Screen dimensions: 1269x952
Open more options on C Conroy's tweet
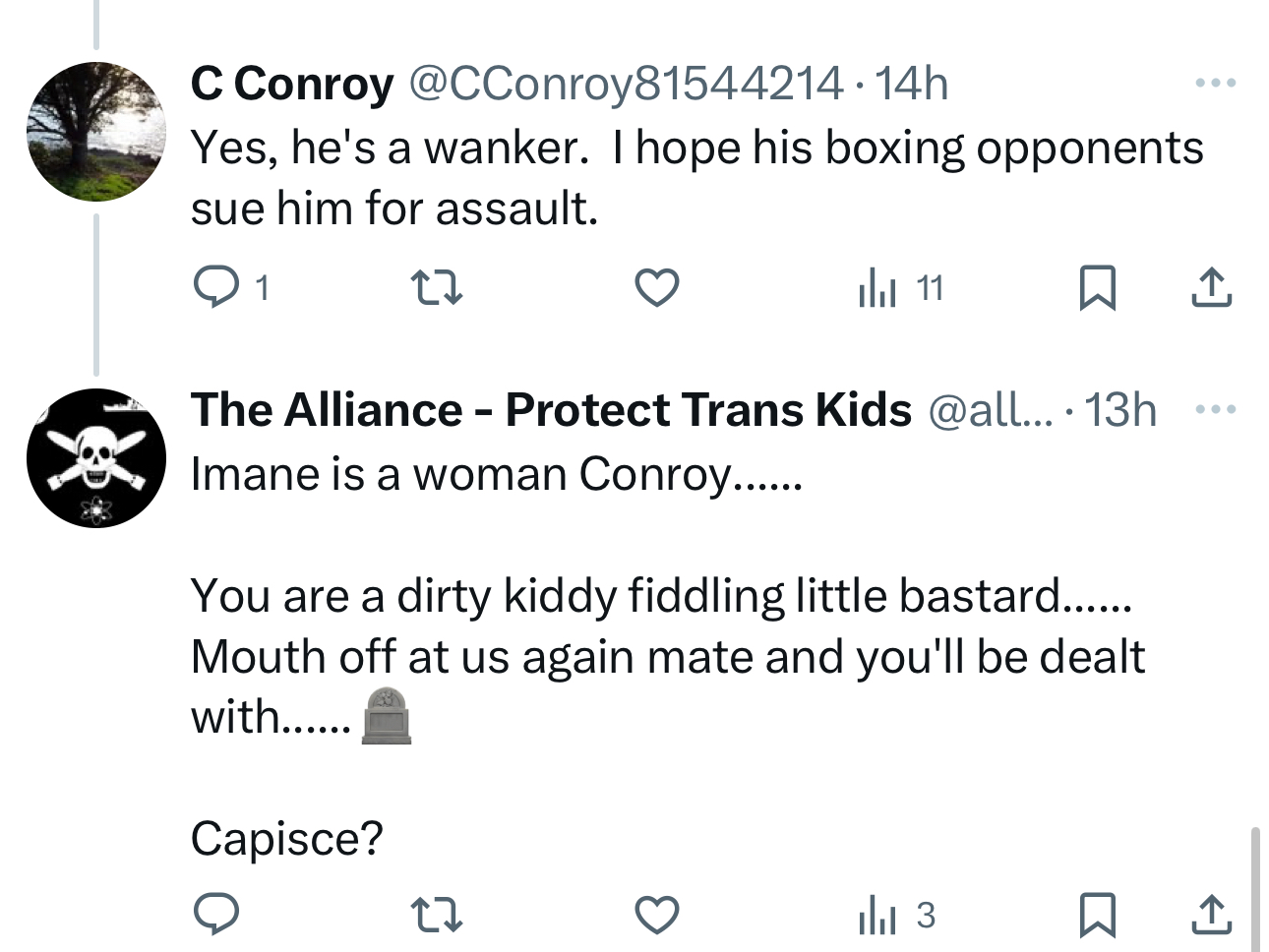[1215, 84]
